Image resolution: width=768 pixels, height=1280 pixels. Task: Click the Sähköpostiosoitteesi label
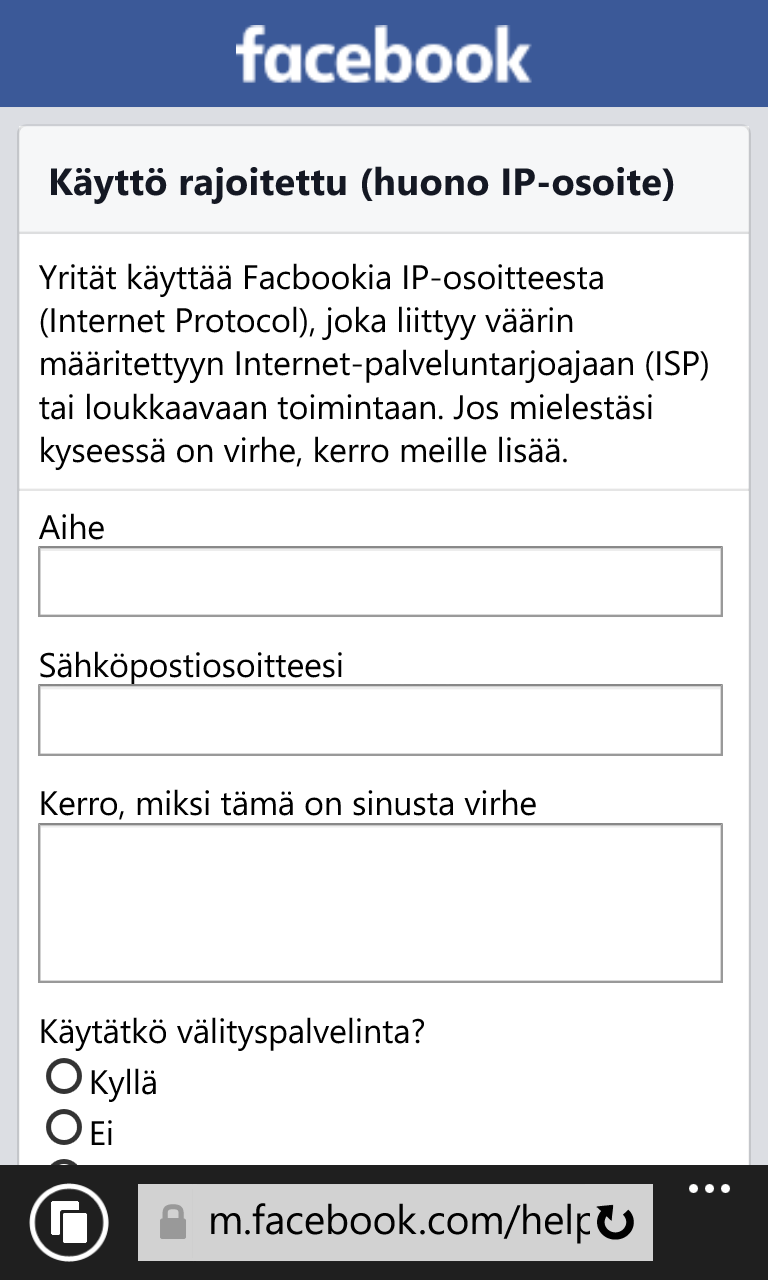click(191, 665)
